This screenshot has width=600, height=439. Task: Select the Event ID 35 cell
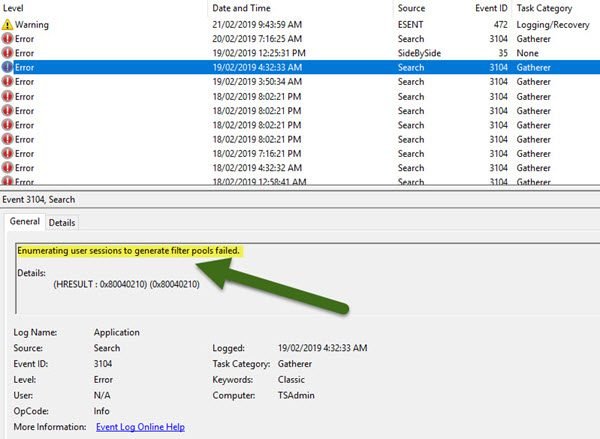coord(503,53)
